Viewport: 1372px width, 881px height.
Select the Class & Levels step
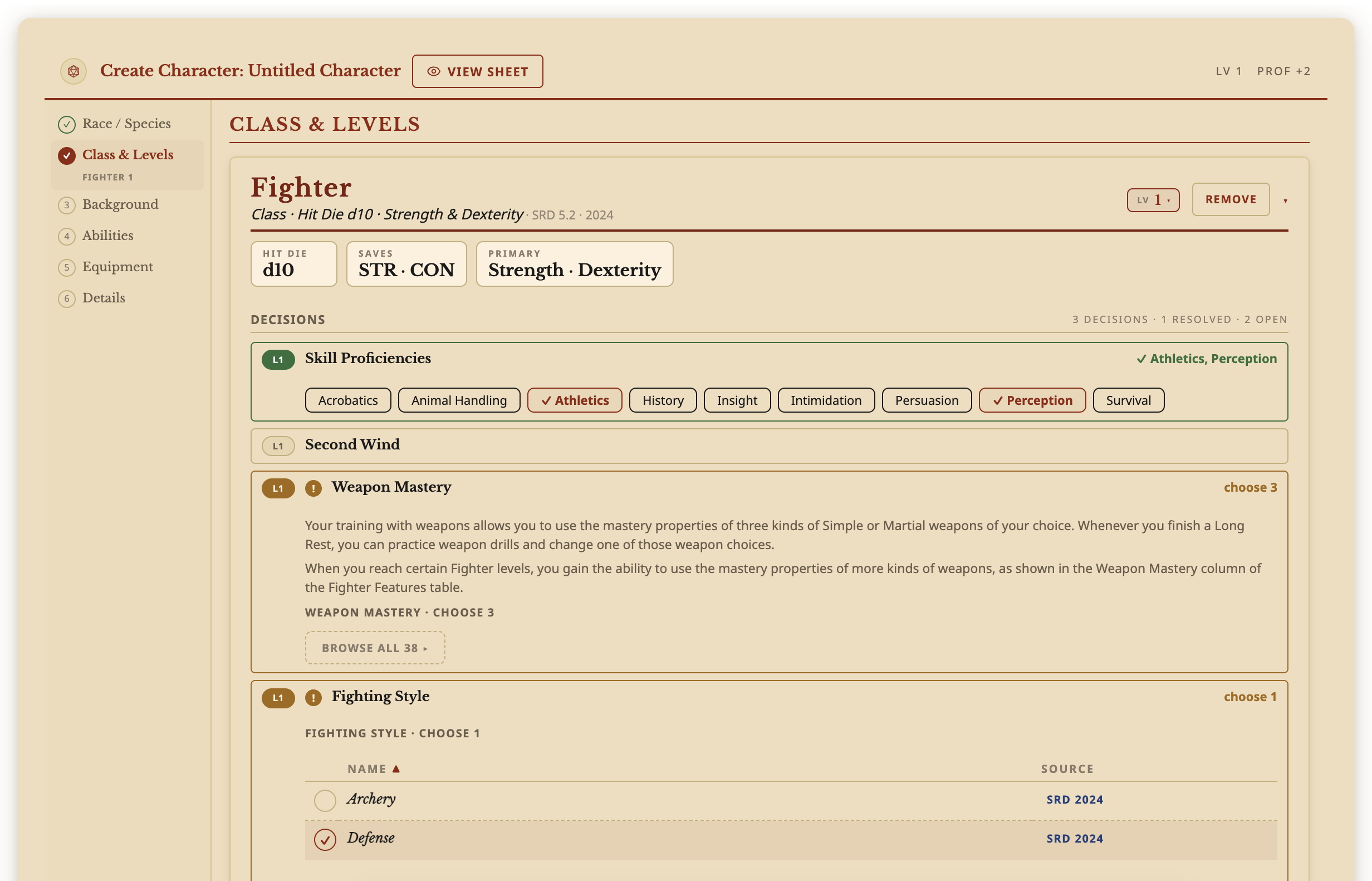(x=127, y=165)
